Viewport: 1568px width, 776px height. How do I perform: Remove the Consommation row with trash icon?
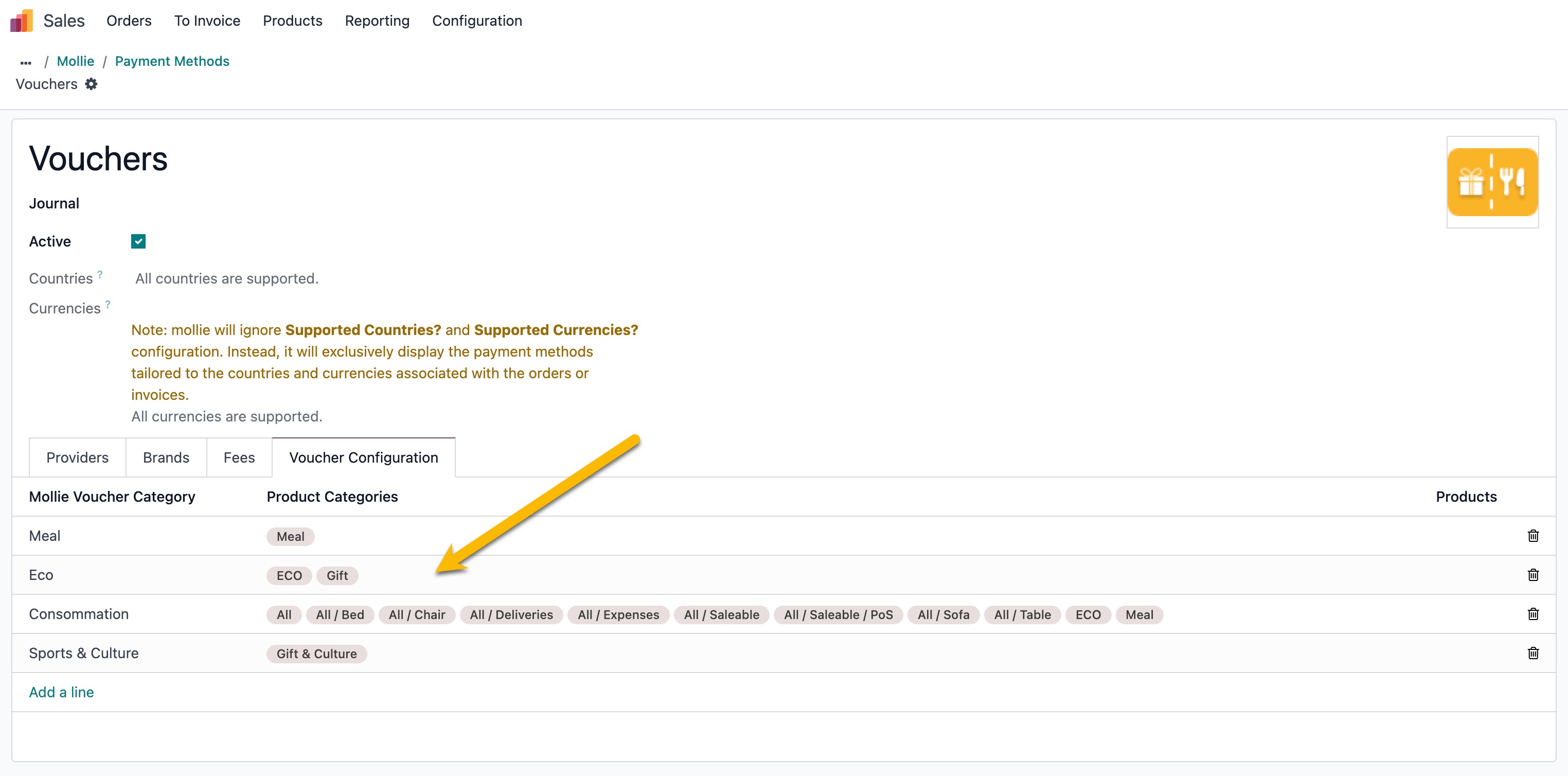click(x=1533, y=614)
